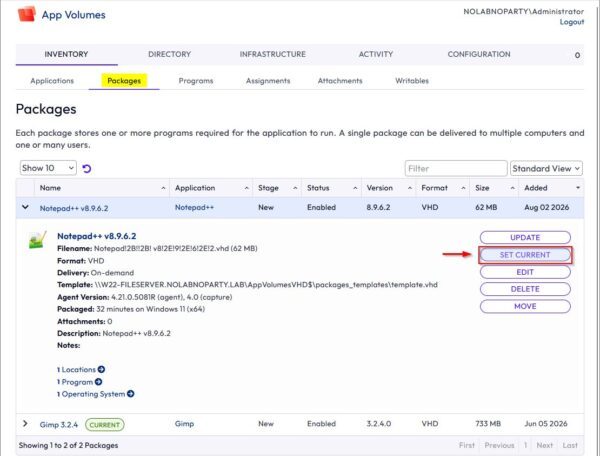Open the Notepad++ v8.9.6.2 name link
600x456 pixels.
click(74, 208)
